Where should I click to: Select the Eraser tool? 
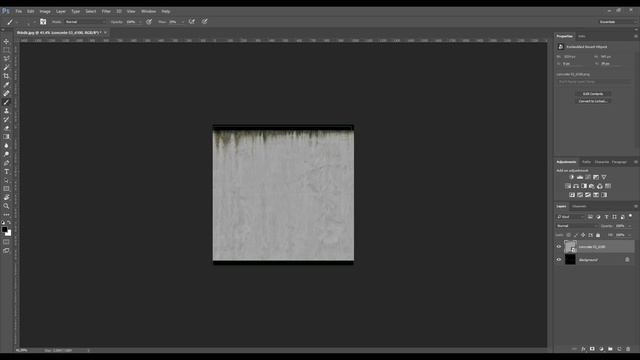[x=6, y=128]
